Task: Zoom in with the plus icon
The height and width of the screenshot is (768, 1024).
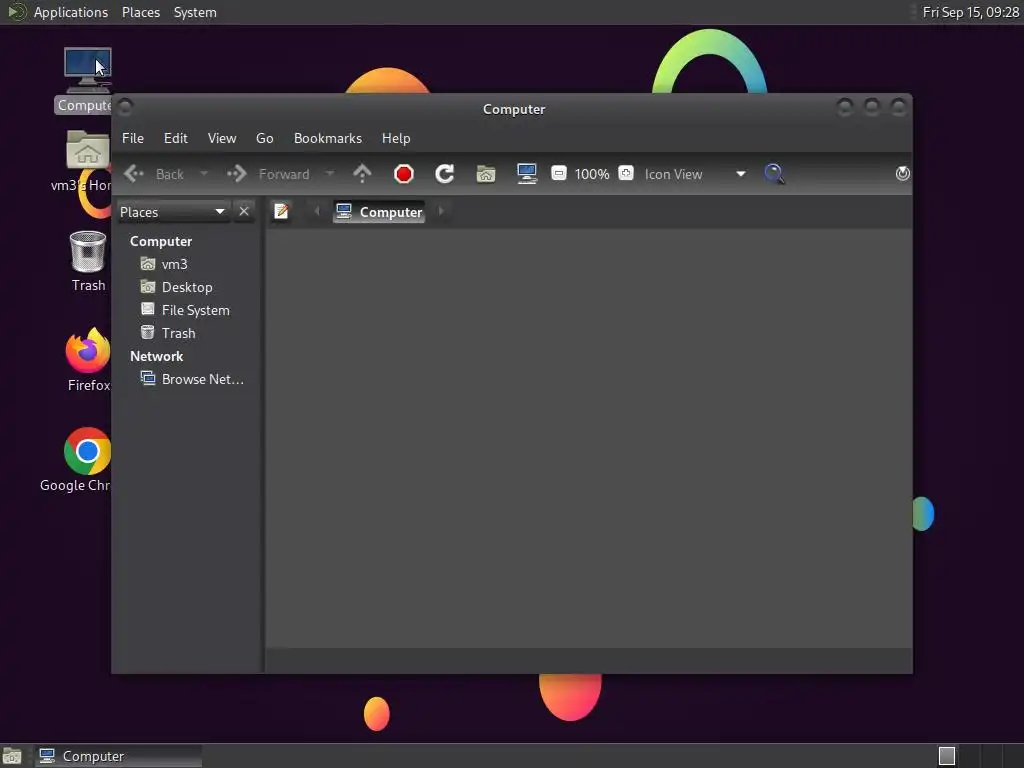Action: pos(626,174)
